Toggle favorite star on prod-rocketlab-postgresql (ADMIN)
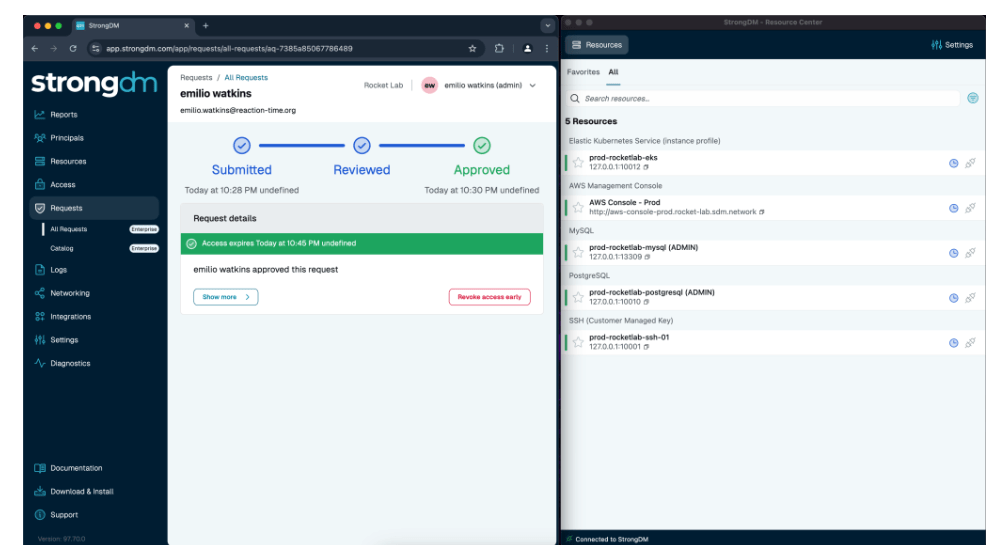The width and height of the screenshot is (1000, 545). click(578, 297)
